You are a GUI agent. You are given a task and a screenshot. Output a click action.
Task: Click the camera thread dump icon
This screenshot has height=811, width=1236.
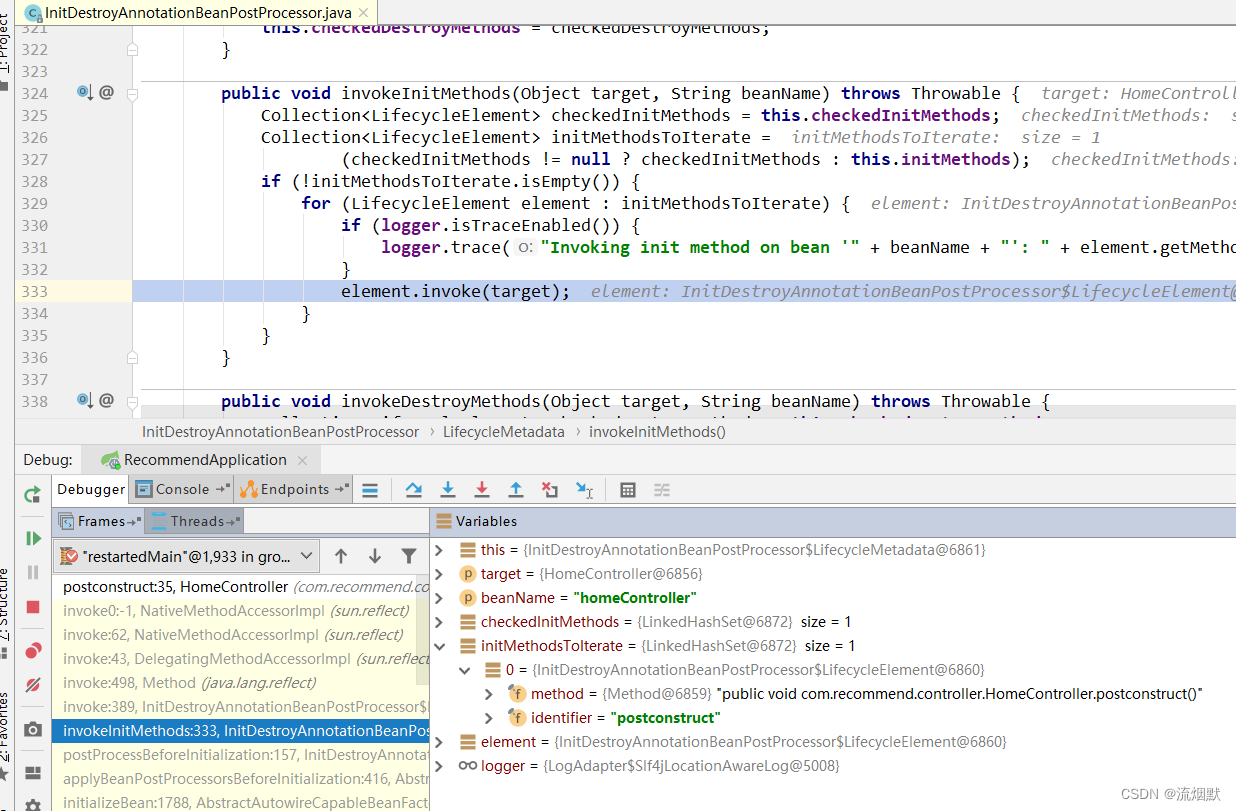(33, 730)
